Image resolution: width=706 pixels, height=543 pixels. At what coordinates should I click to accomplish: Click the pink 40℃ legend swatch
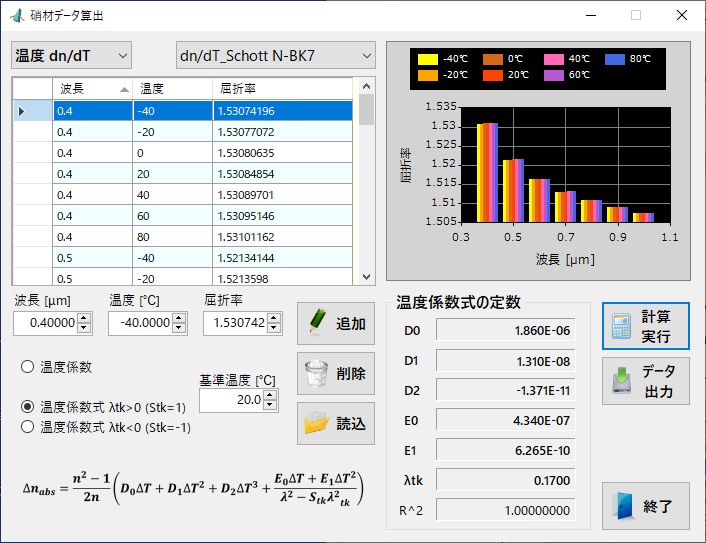click(x=554, y=59)
